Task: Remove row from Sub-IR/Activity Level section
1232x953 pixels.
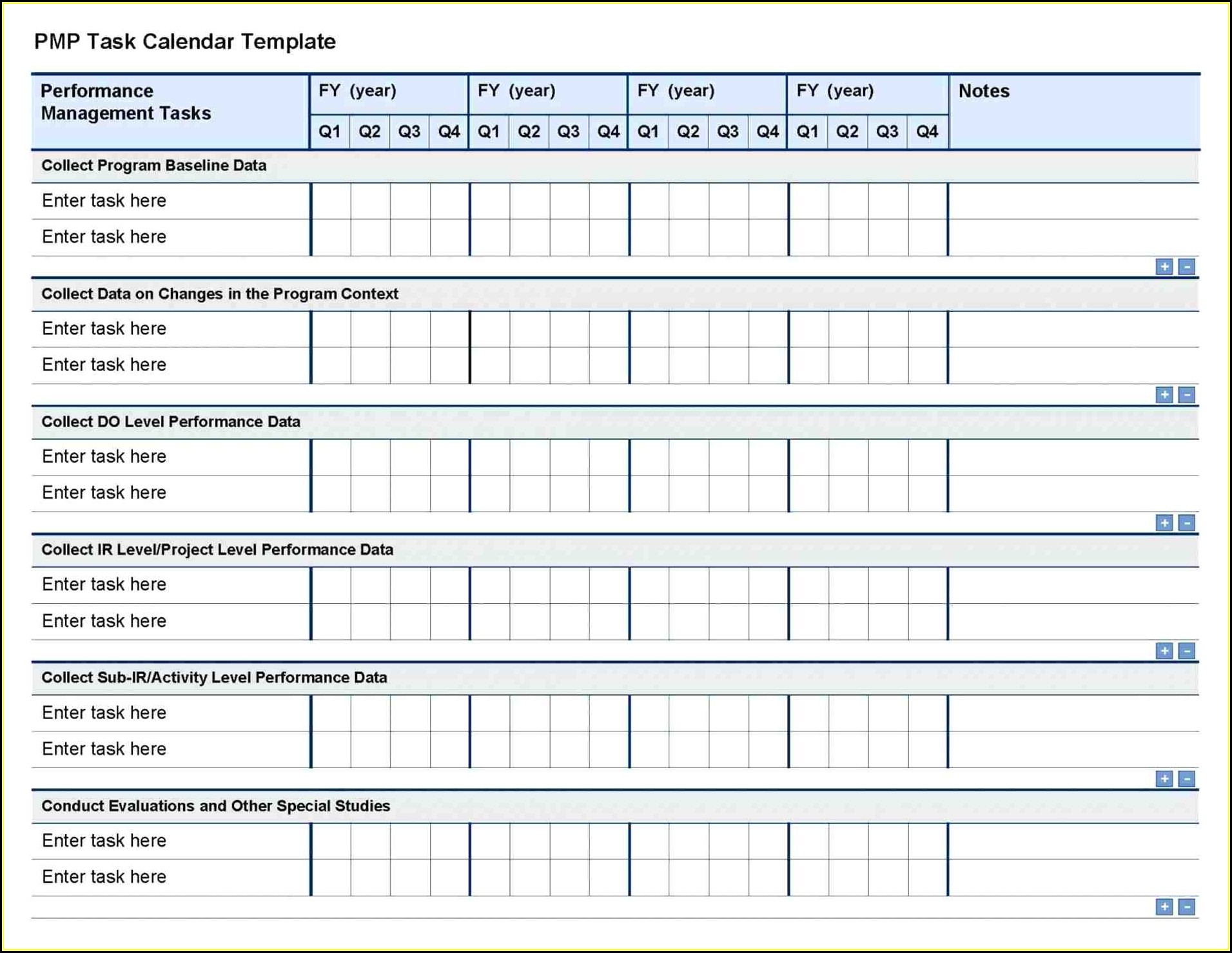Action: point(1186,779)
